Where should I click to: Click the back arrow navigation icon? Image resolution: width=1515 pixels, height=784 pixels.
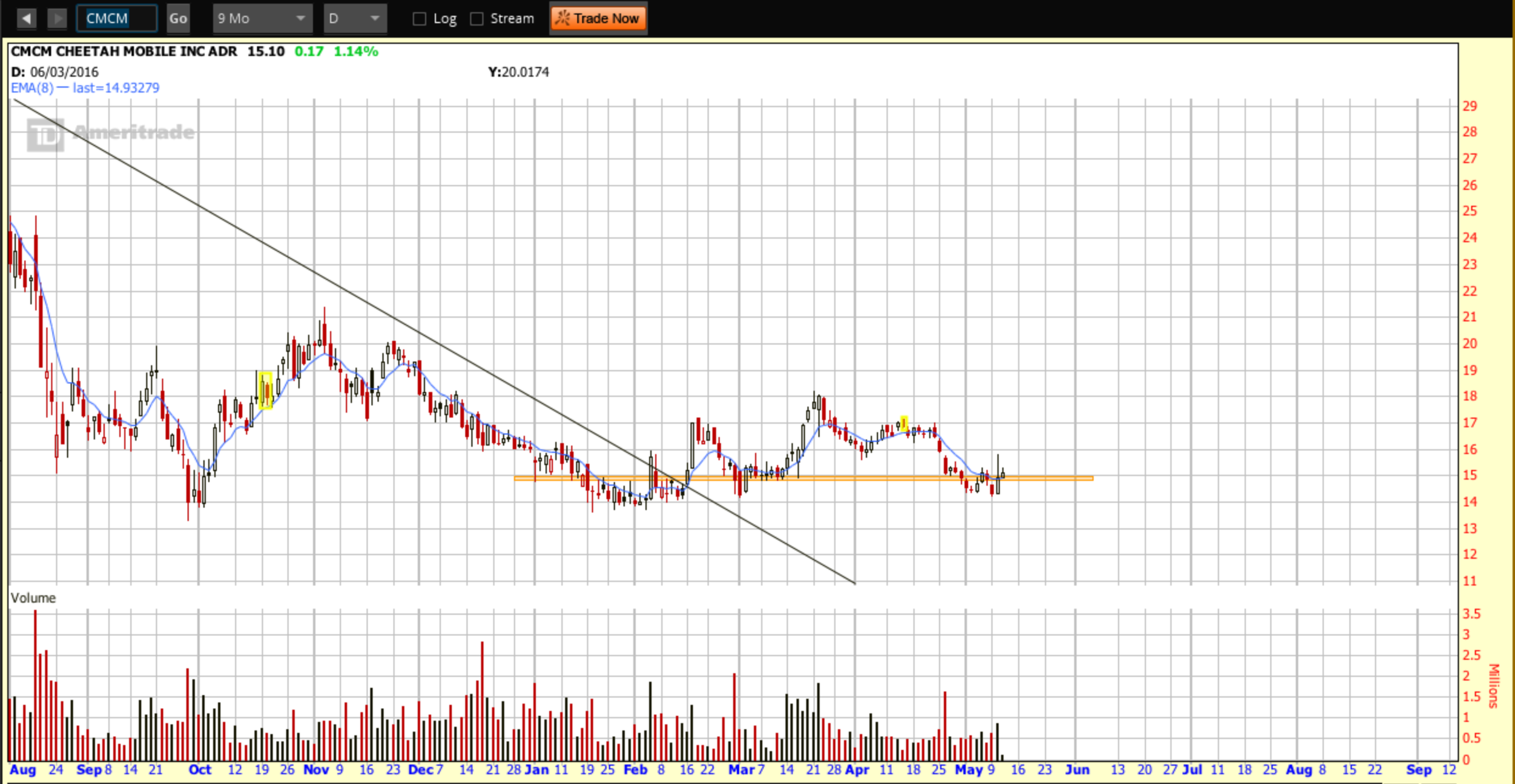pyautogui.click(x=26, y=18)
